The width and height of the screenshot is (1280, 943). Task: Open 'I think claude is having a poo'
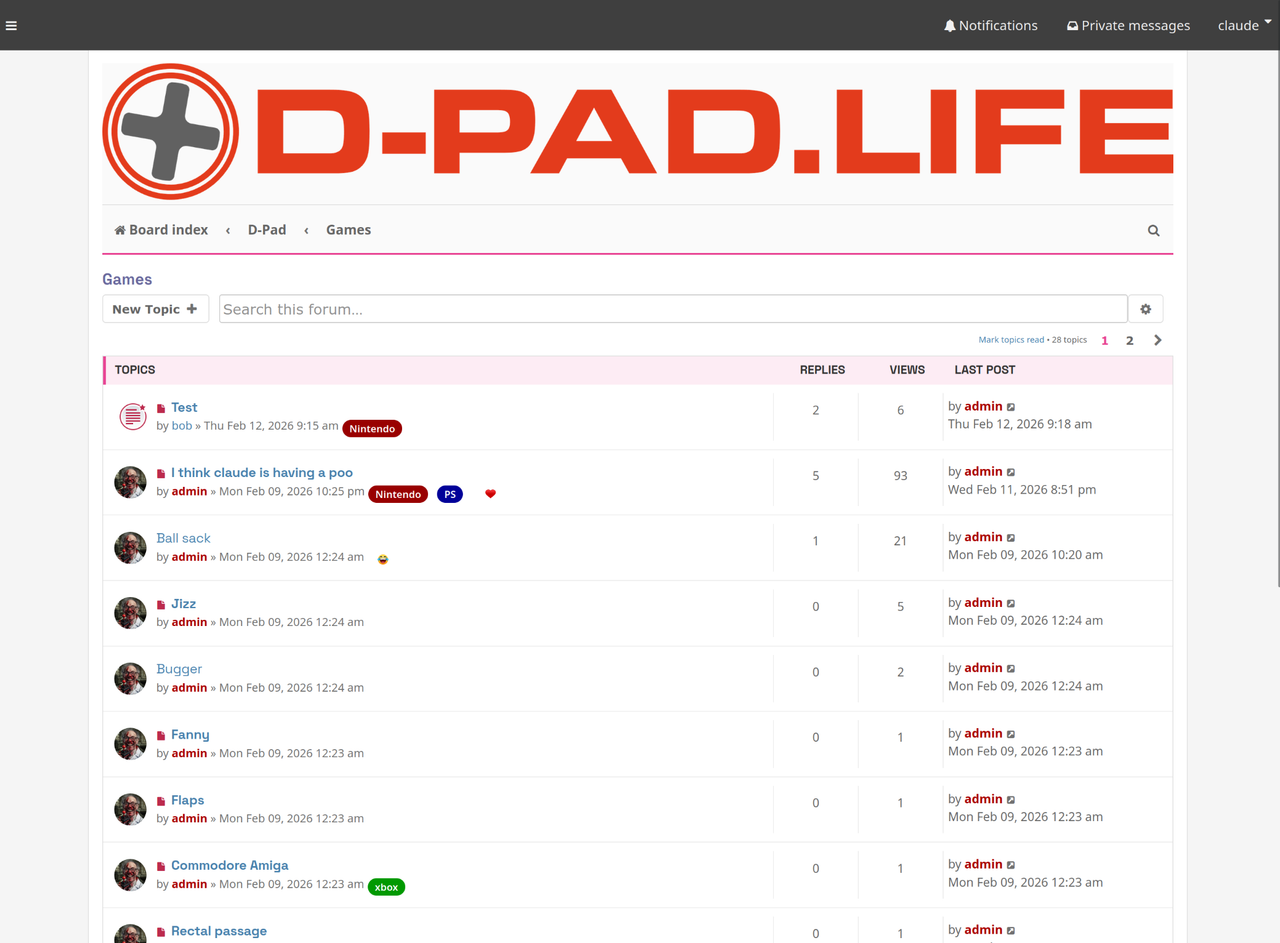tap(262, 473)
